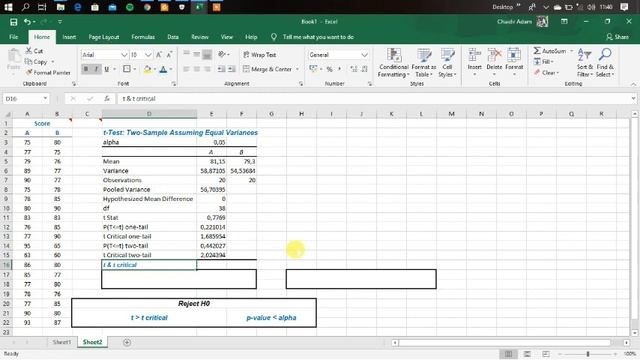The height and width of the screenshot is (360, 640).
Task: Select Normal view in status bar
Action: [x=508, y=354]
